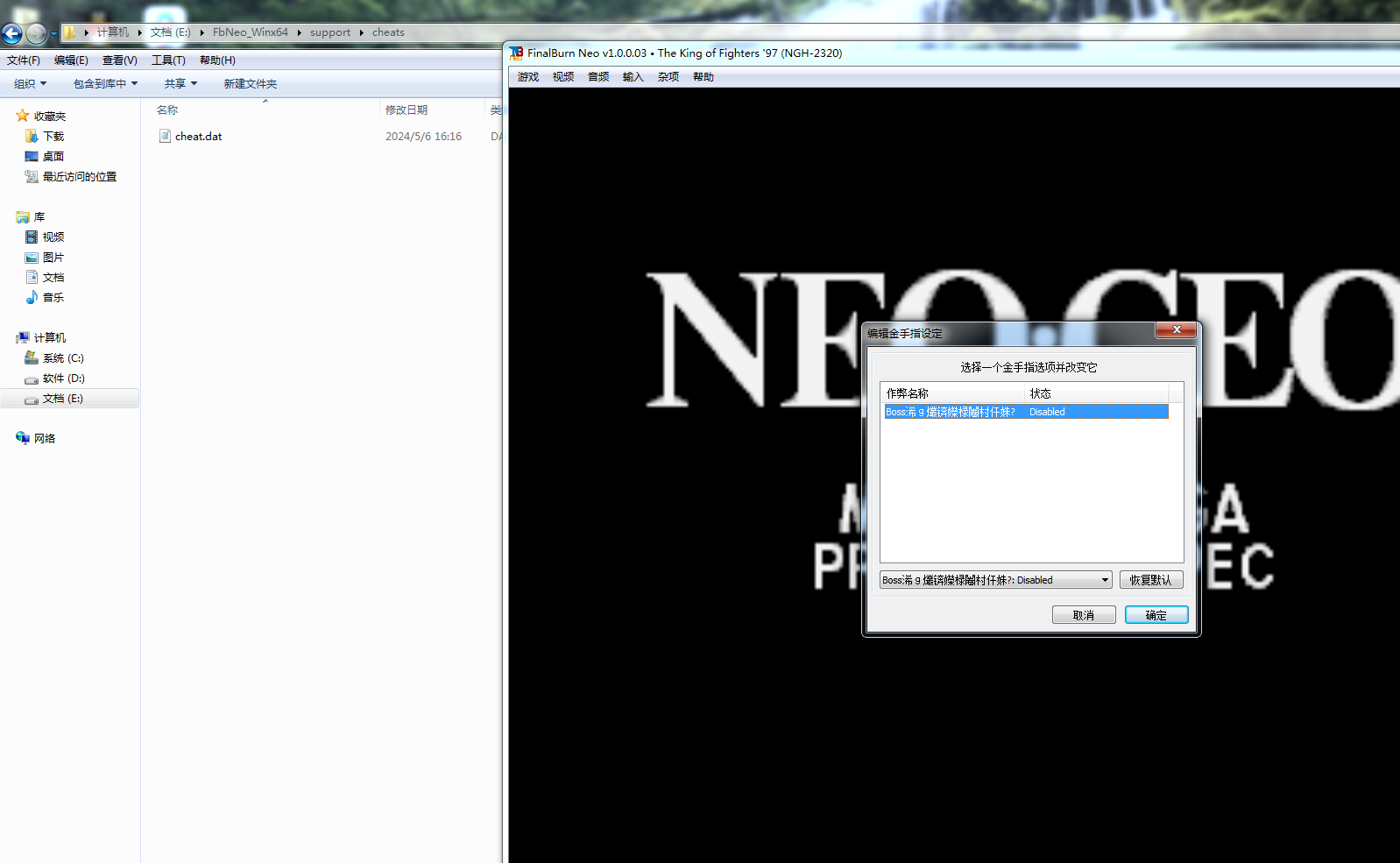Click the folder icon in address bar

point(69,32)
